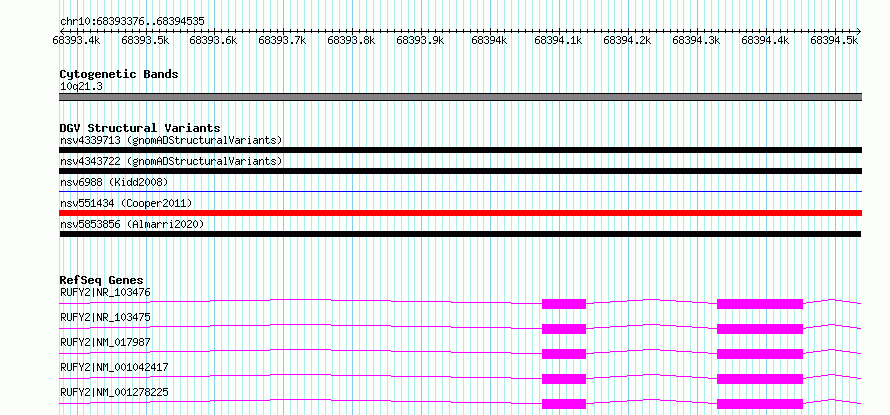Click the longer exon block of RUFY2|NR_103476
Screen dimensions: 890x415
click(x=760, y=304)
